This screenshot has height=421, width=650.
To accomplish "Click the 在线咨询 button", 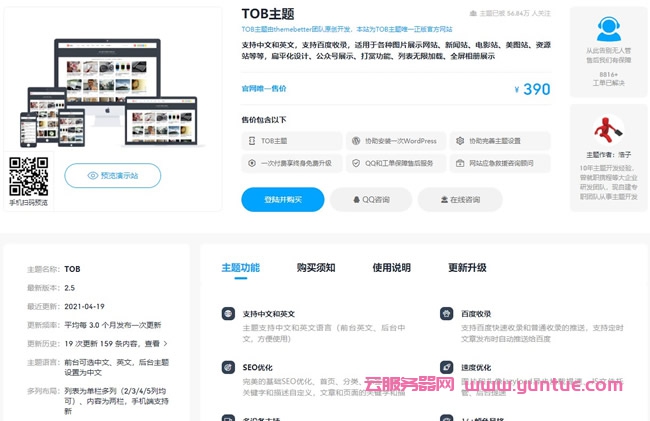I will pyautogui.click(x=460, y=200).
